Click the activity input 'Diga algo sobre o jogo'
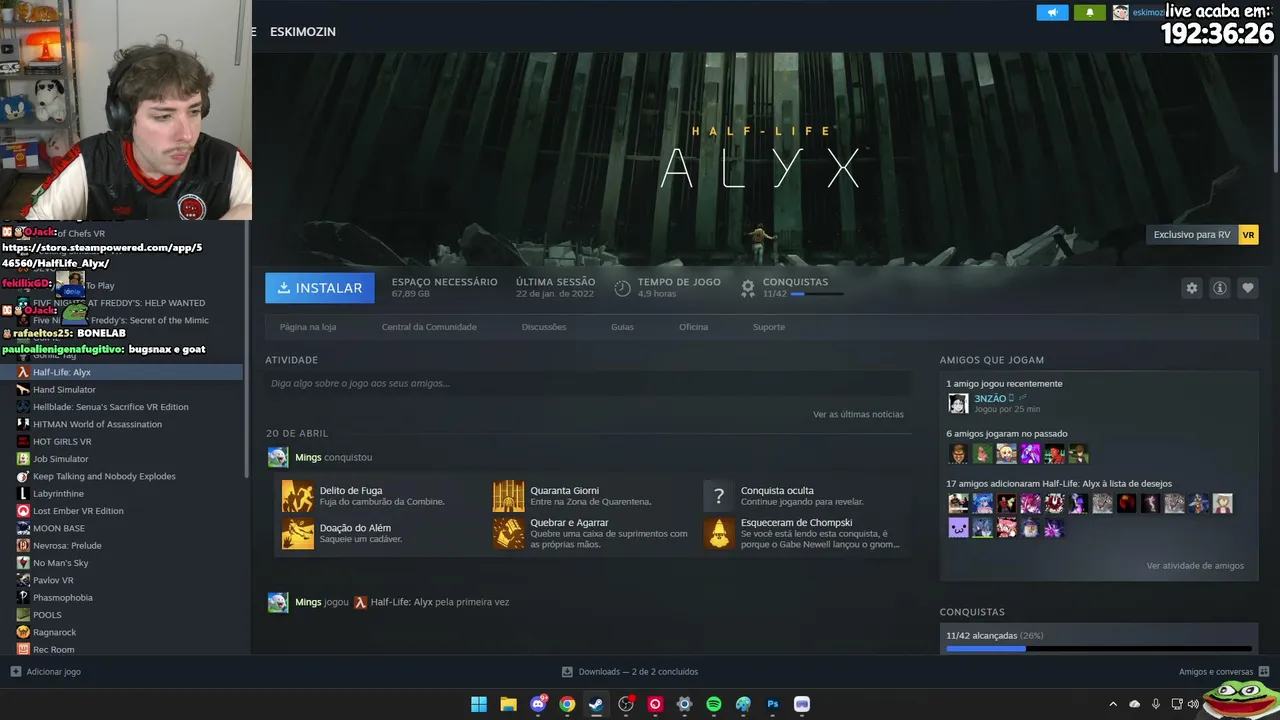This screenshot has width=1280, height=720. pos(588,383)
